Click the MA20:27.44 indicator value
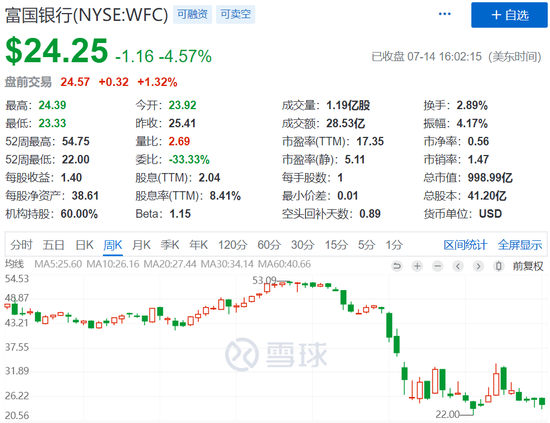The height and width of the screenshot is (423, 550). [170, 264]
